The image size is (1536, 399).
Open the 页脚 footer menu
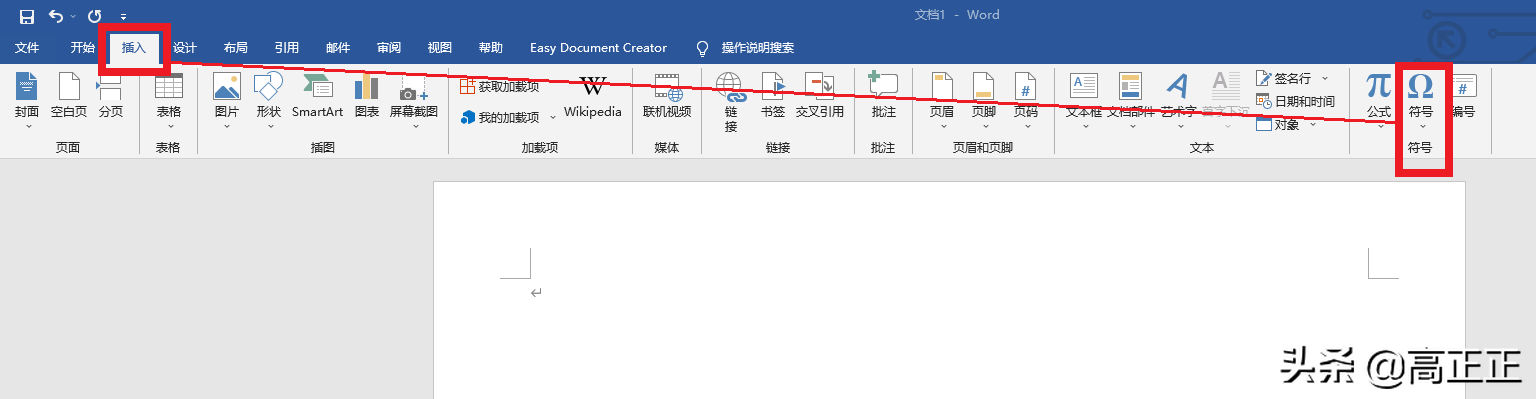(x=984, y=100)
